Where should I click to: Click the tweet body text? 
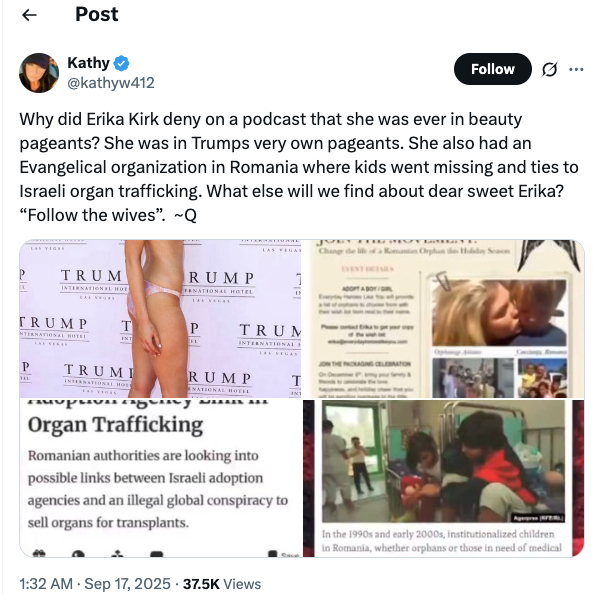point(299,167)
